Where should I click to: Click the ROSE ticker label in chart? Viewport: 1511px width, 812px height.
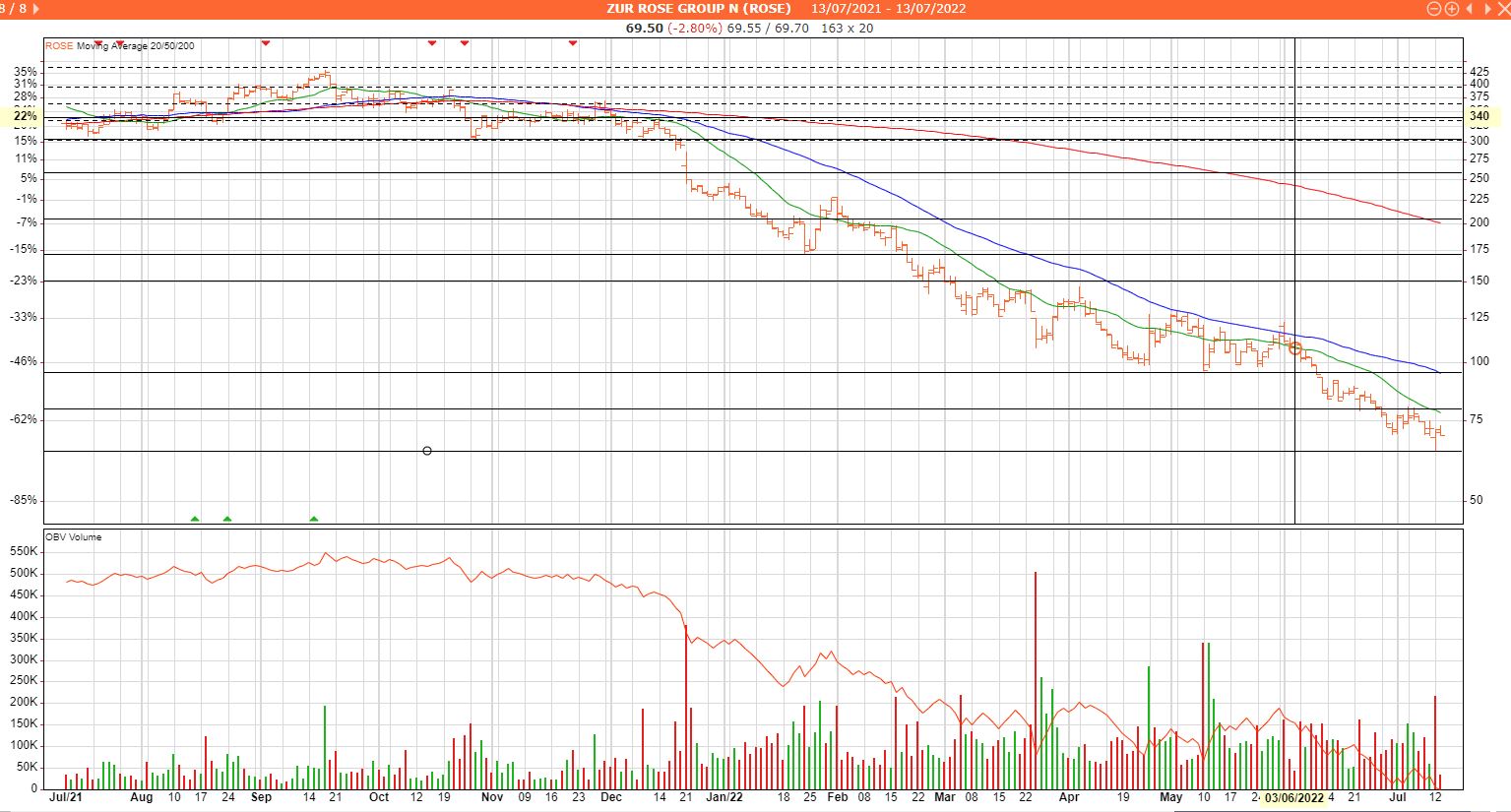click(x=59, y=46)
